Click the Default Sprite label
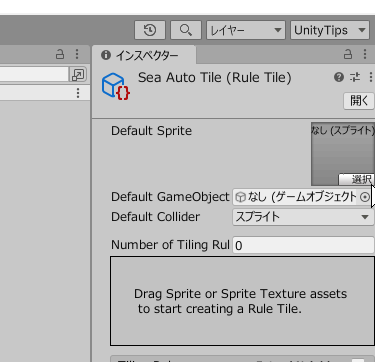375x362 pixels. click(151, 131)
